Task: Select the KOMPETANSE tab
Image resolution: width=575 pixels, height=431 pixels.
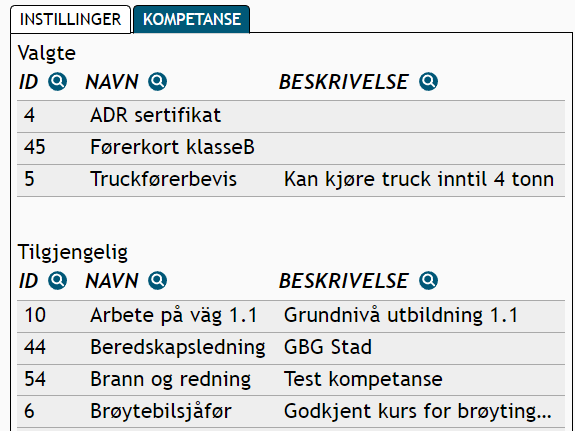Action: pyautogui.click(x=192, y=19)
